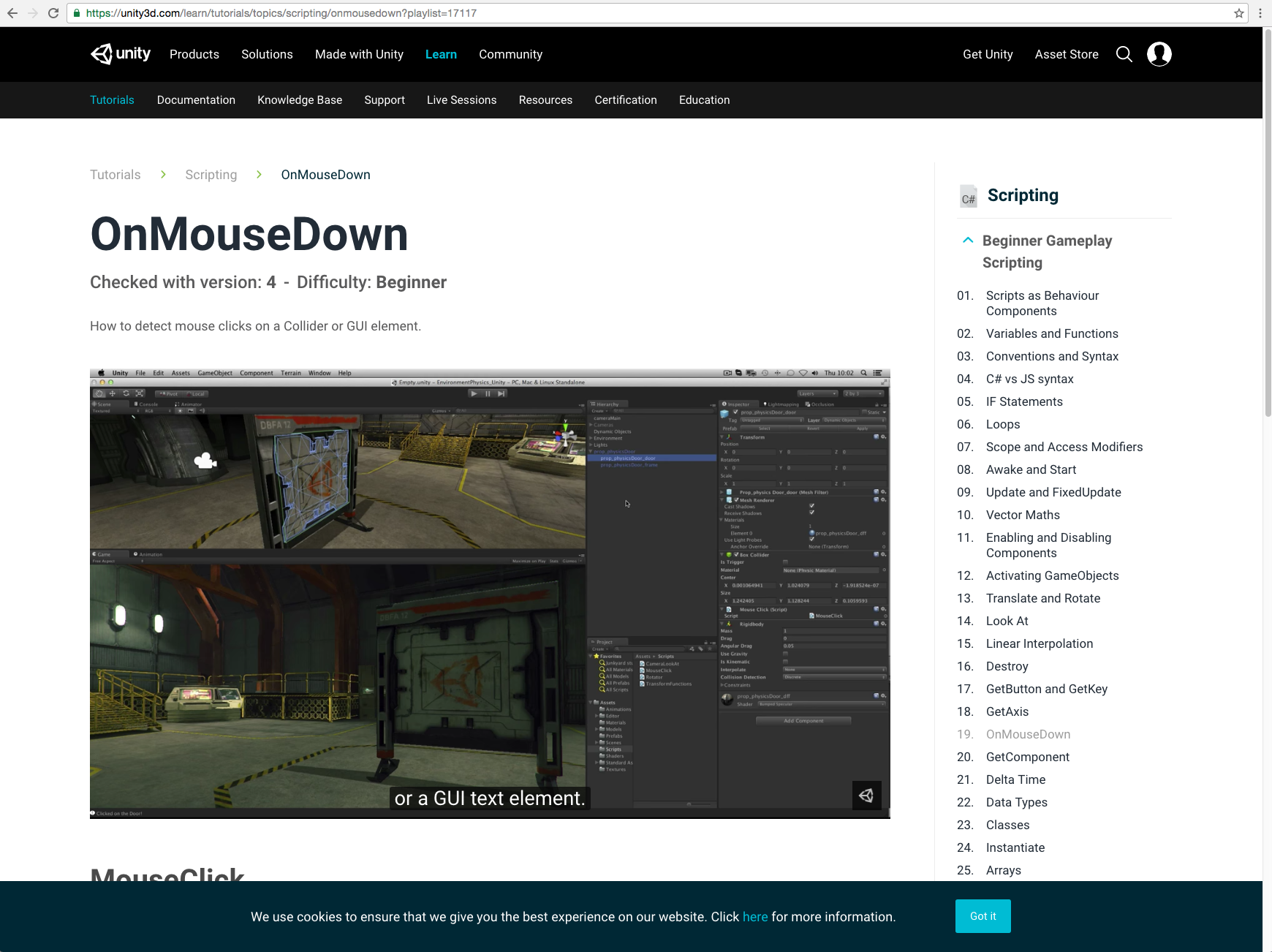This screenshot has width=1272, height=952.
Task: Click the Scripting breadcrumb
Action: [211, 175]
